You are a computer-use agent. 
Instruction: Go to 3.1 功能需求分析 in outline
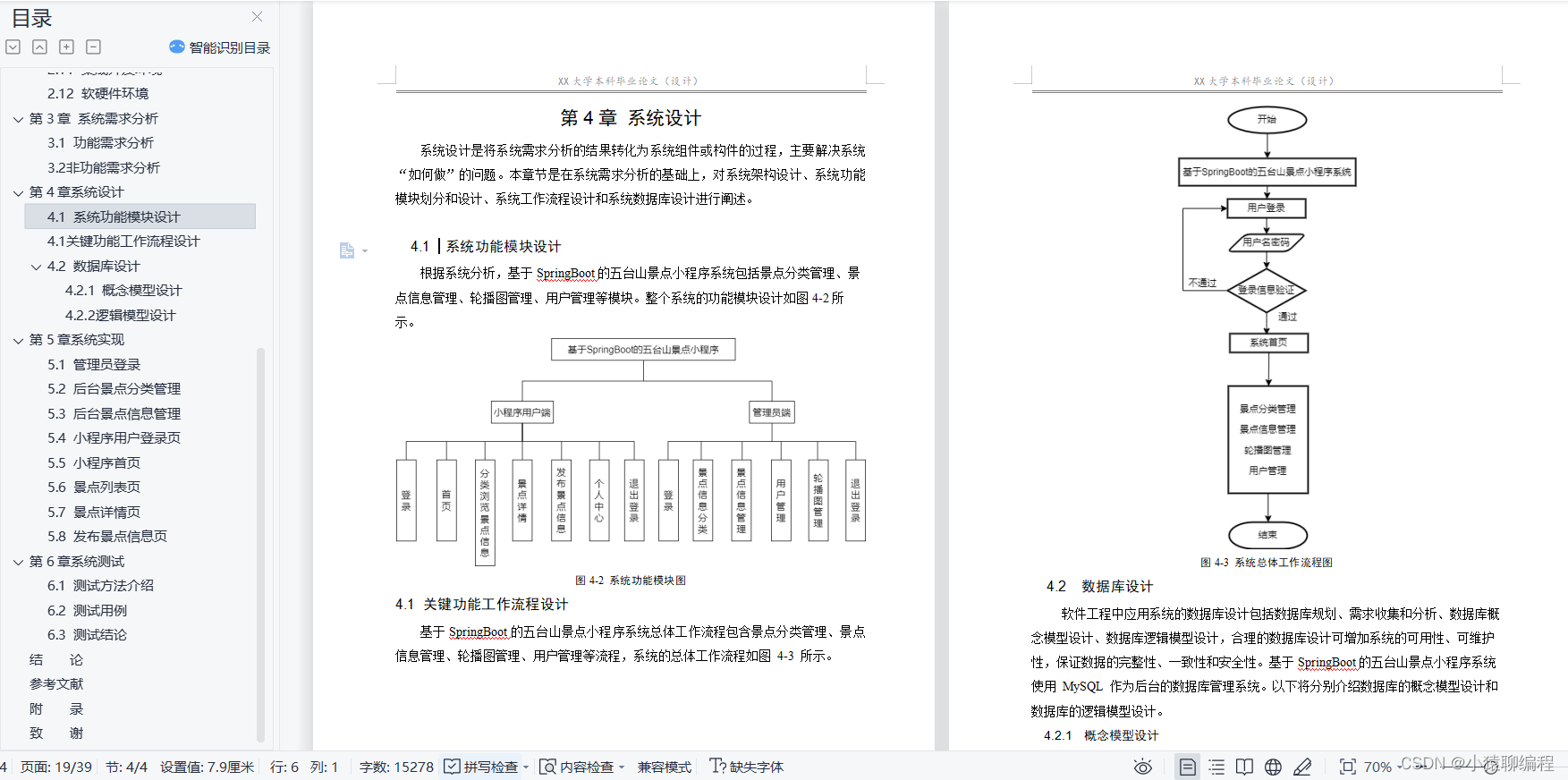pyautogui.click(x=100, y=143)
